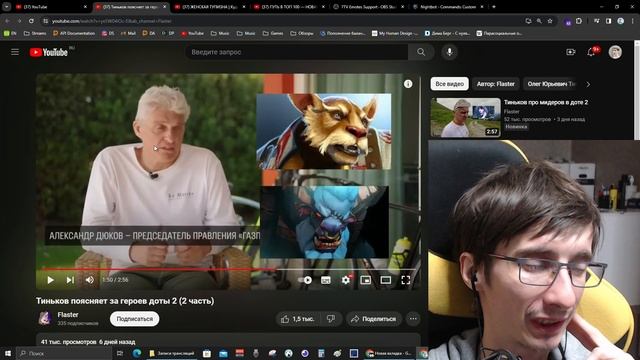This screenshot has width=640, height=360.
Task: Open Microsoft Edge from taskbar
Action: click(x=137, y=353)
